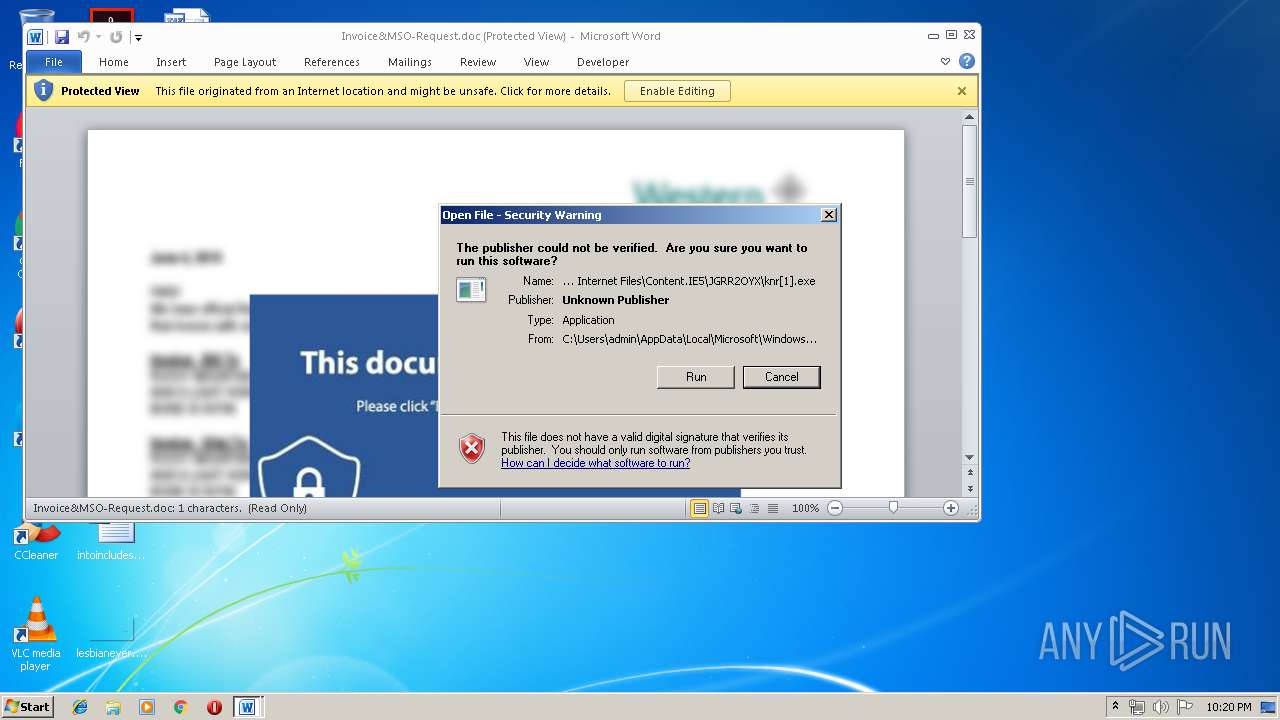Click the Protected View shield icon
Viewport: 1280px width, 720px height.
point(44,91)
